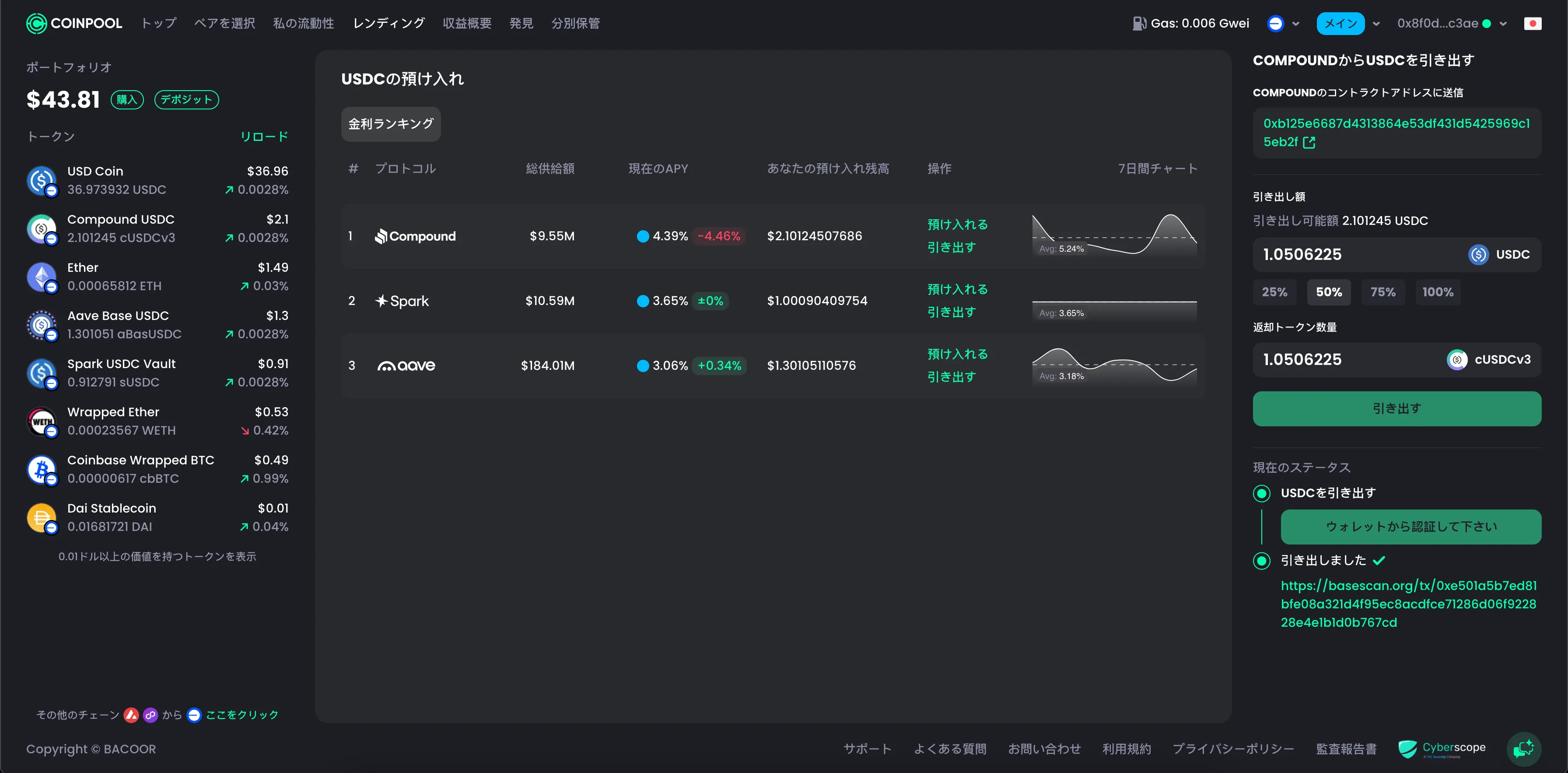Viewport: 1568px width, 773px height.
Task: Click 預け入れる for Aave
Action: pos(958,355)
